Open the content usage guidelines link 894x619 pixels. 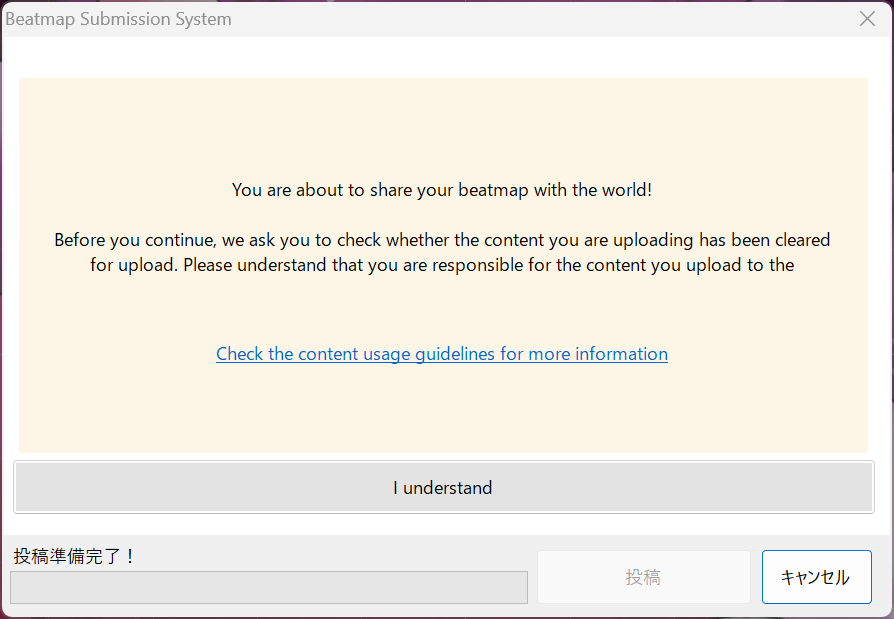441,354
